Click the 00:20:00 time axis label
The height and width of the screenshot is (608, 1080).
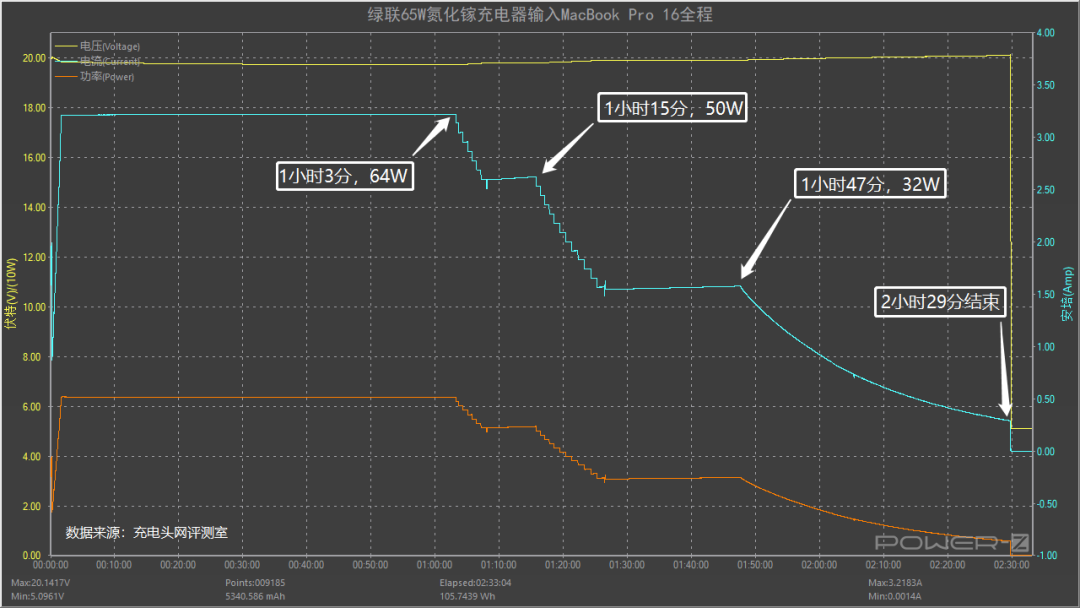tap(178, 565)
